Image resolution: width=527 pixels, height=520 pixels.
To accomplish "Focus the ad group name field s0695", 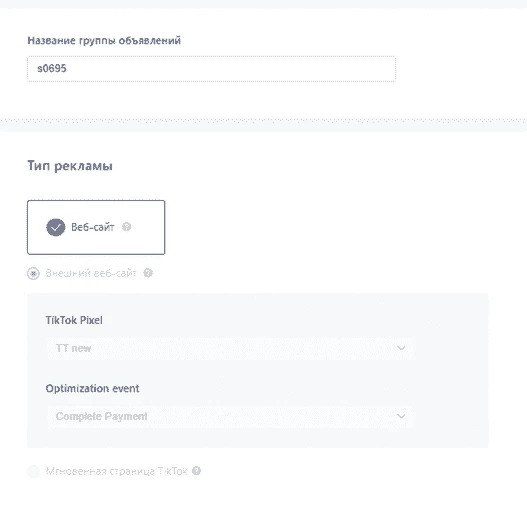I will tap(211, 69).
